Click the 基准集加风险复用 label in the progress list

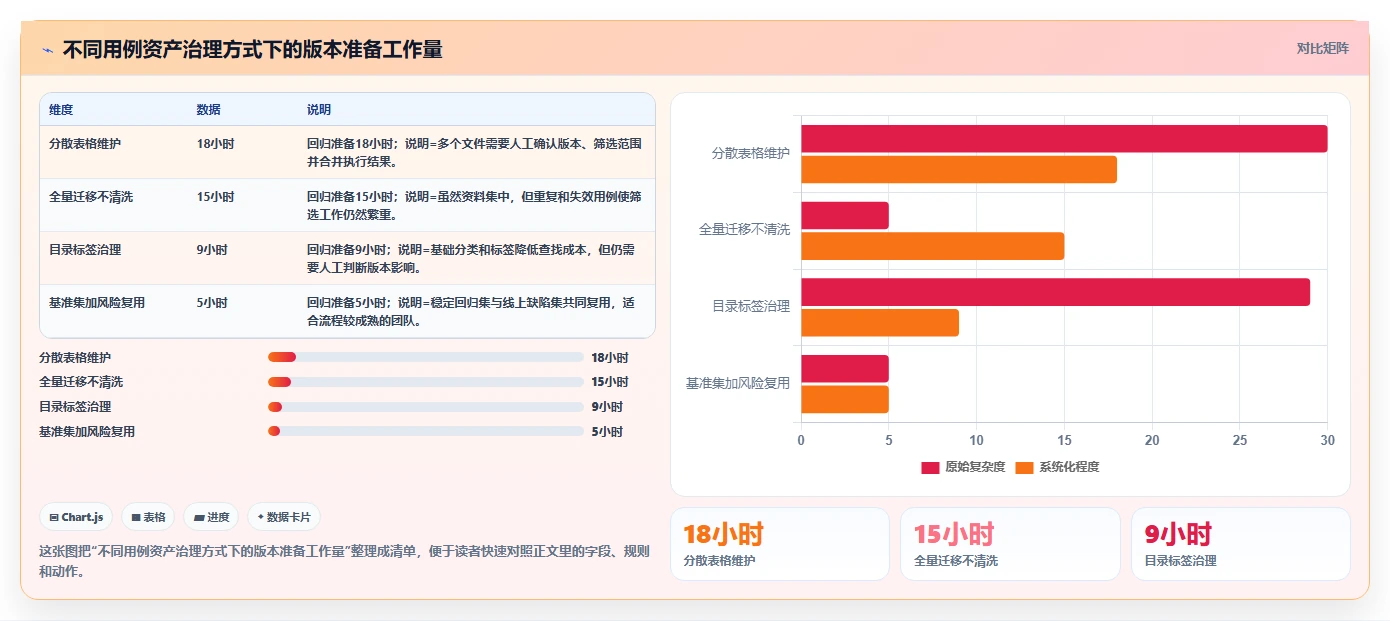(87, 431)
